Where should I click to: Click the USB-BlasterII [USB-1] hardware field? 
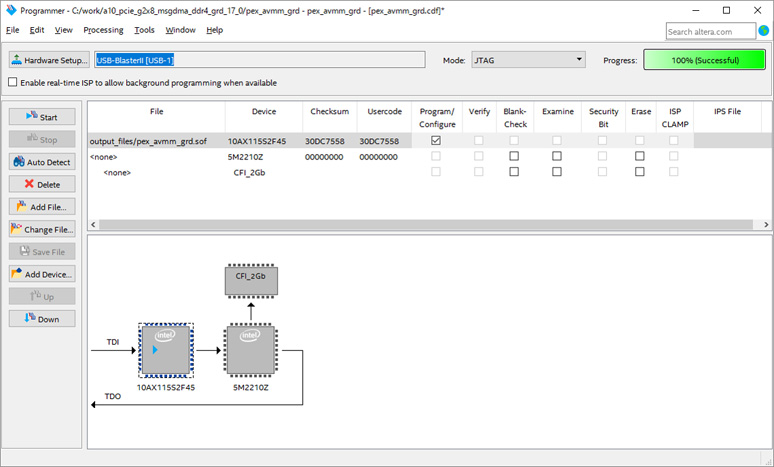260,60
